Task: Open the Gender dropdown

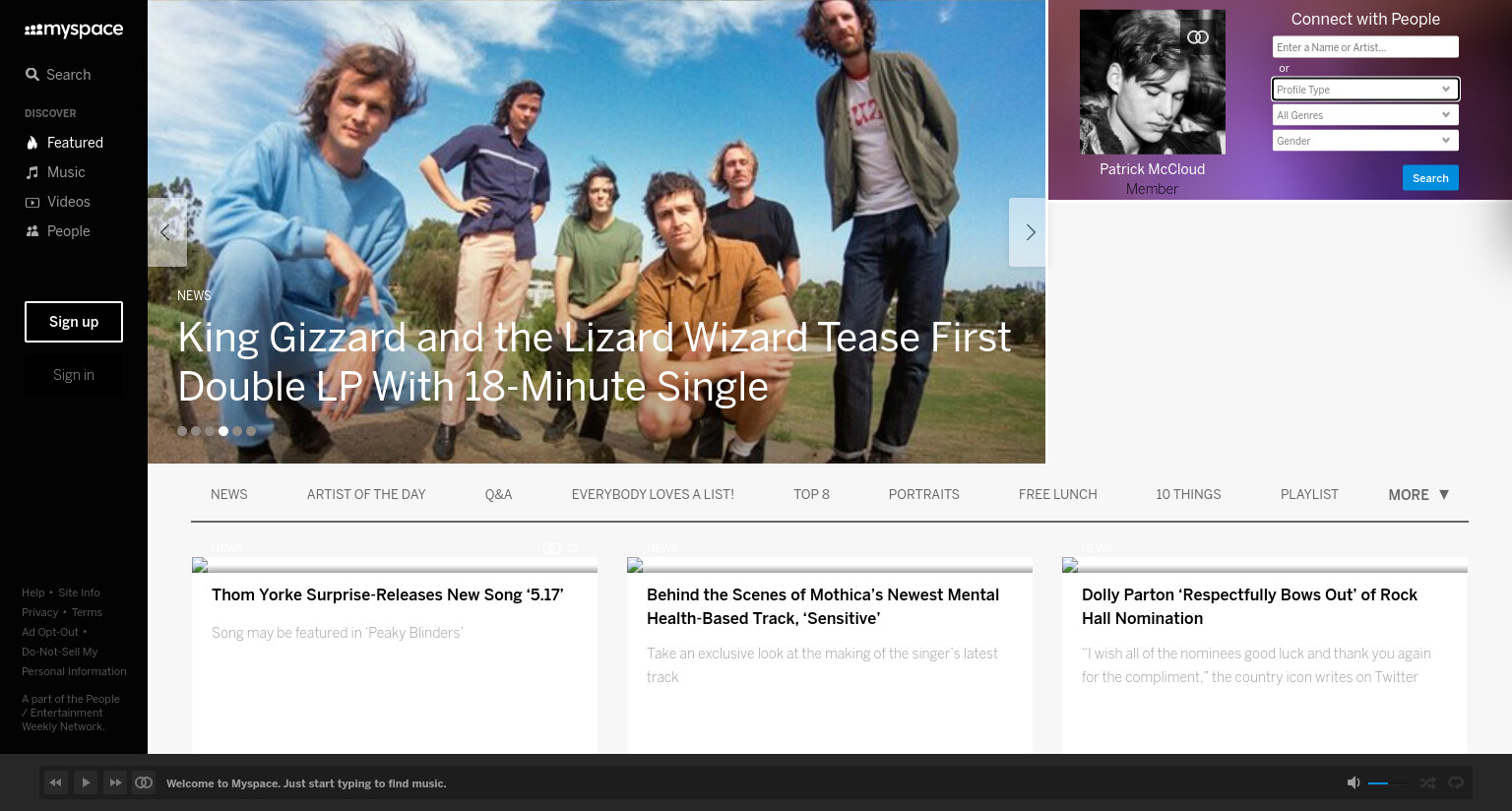Action: [1365, 141]
